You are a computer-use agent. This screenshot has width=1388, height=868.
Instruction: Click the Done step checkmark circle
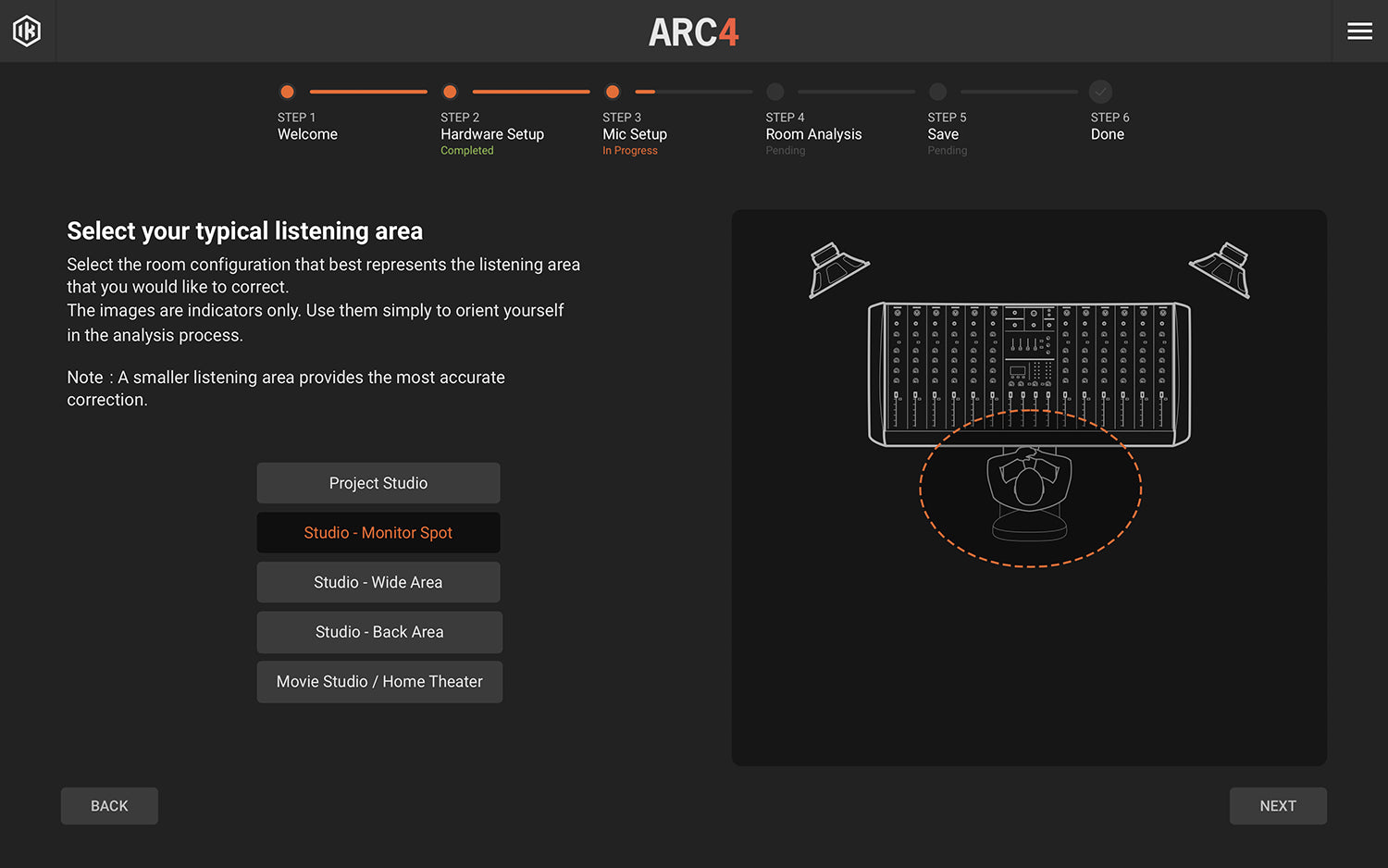coord(1100,92)
